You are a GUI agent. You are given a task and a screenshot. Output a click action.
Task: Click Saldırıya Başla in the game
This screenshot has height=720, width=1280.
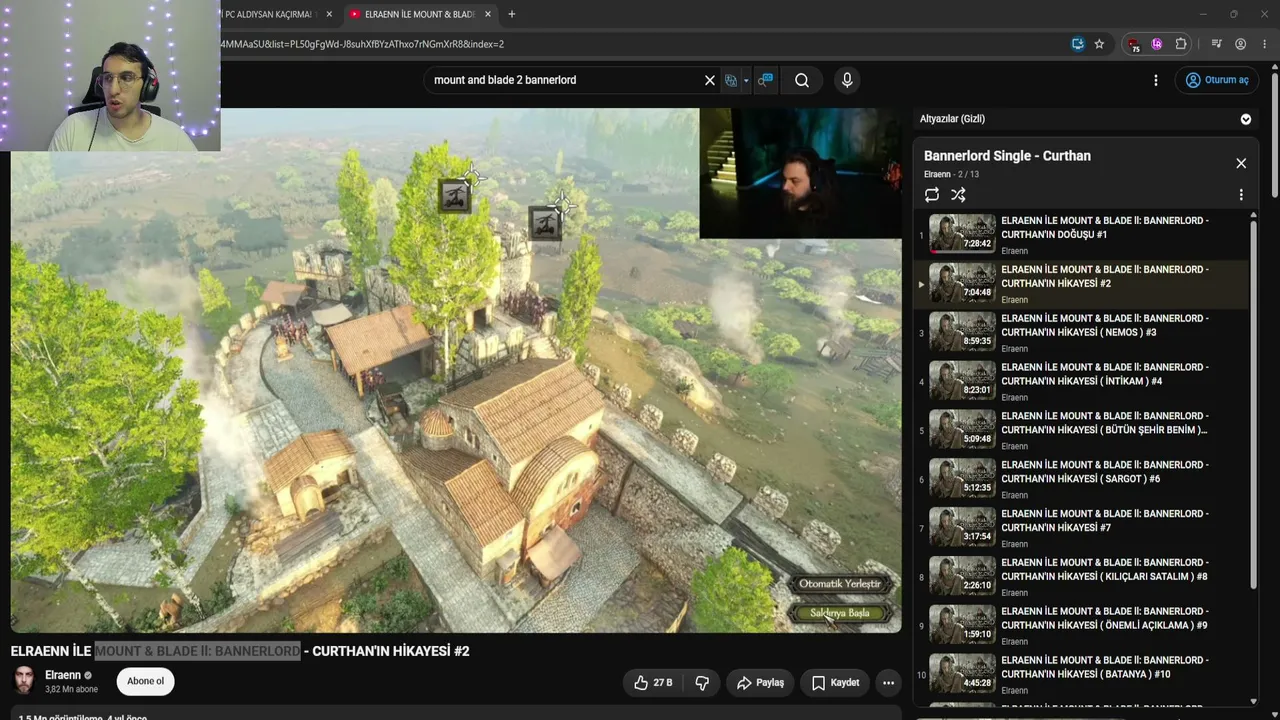840,613
